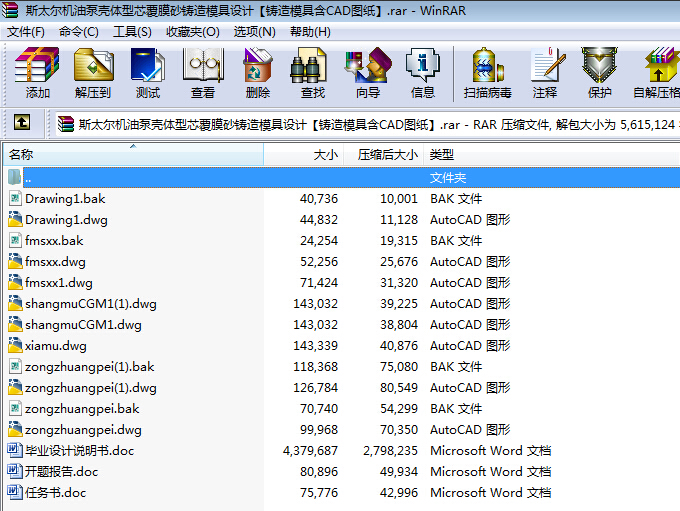
Task: Click the WinRAR title bar app icon
Action: point(10,10)
